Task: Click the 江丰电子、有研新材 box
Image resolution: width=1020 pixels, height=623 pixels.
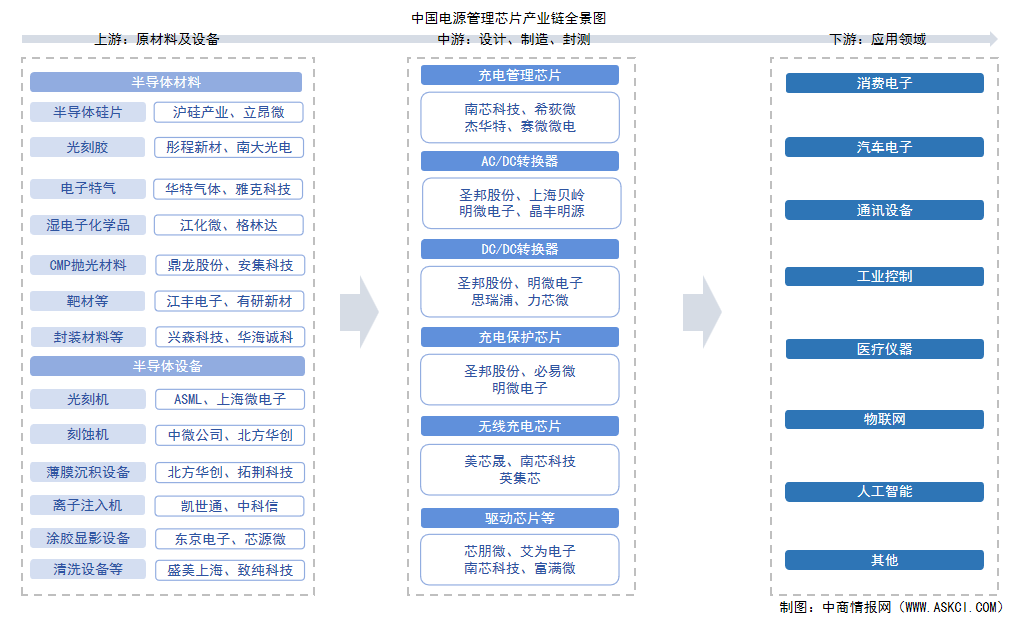Action: [230, 301]
